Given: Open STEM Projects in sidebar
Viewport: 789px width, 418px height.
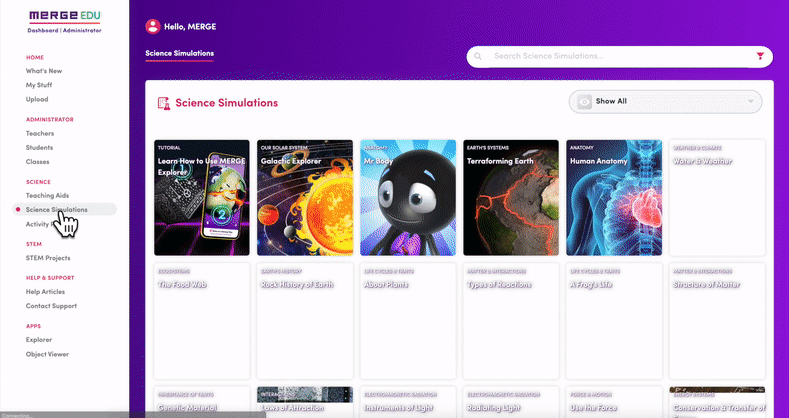Looking at the screenshot, I should pos(48,258).
